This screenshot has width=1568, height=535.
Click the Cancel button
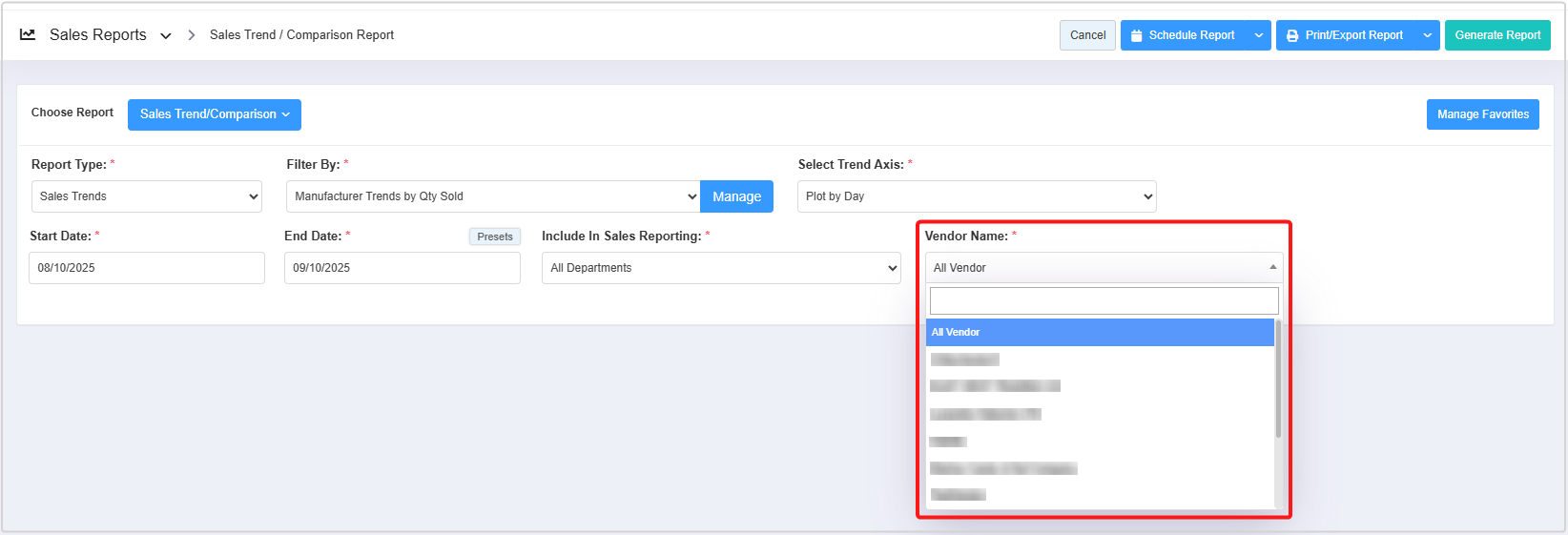coord(1087,35)
